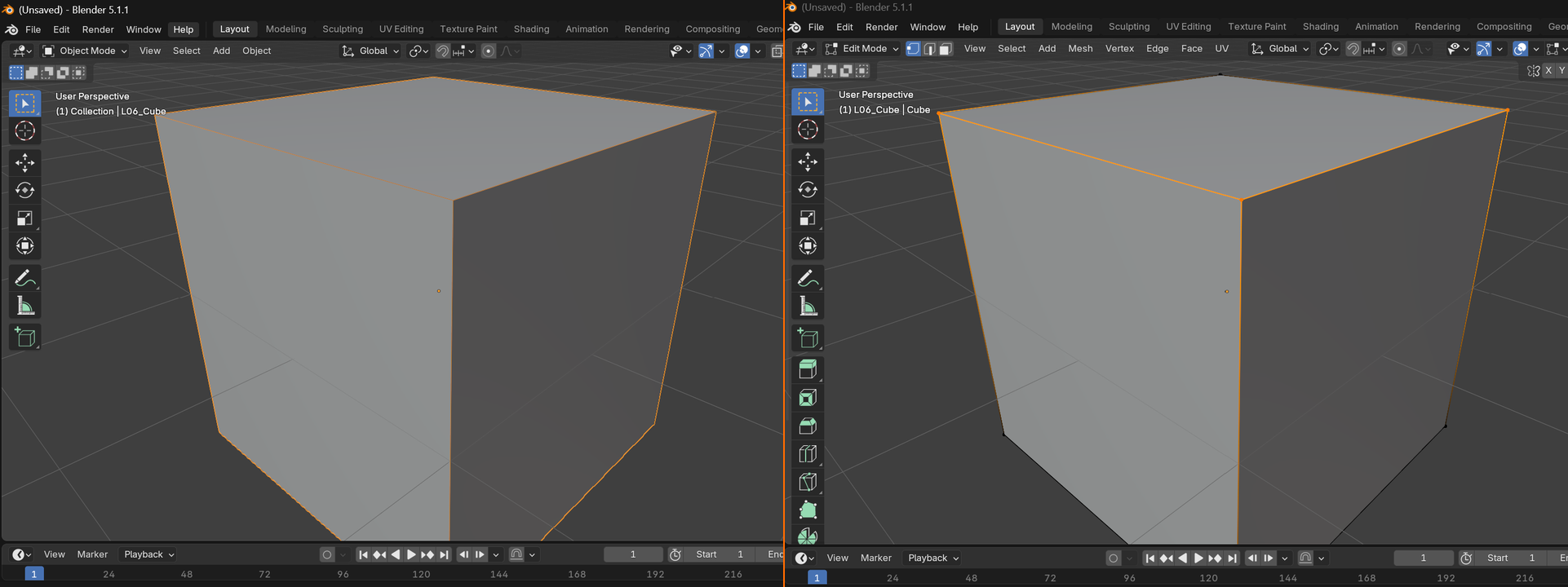Open the Face menu
This screenshot has height=587, width=1568.
(x=1191, y=49)
